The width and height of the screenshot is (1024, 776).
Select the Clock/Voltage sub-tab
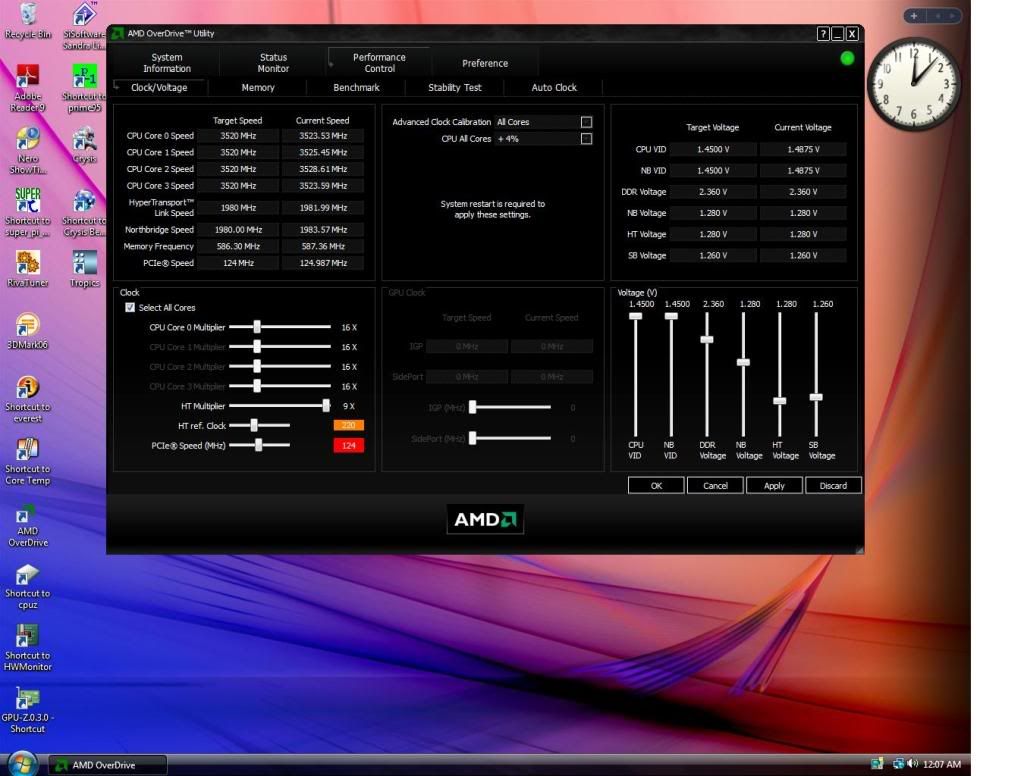pyautogui.click(x=159, y=88)
